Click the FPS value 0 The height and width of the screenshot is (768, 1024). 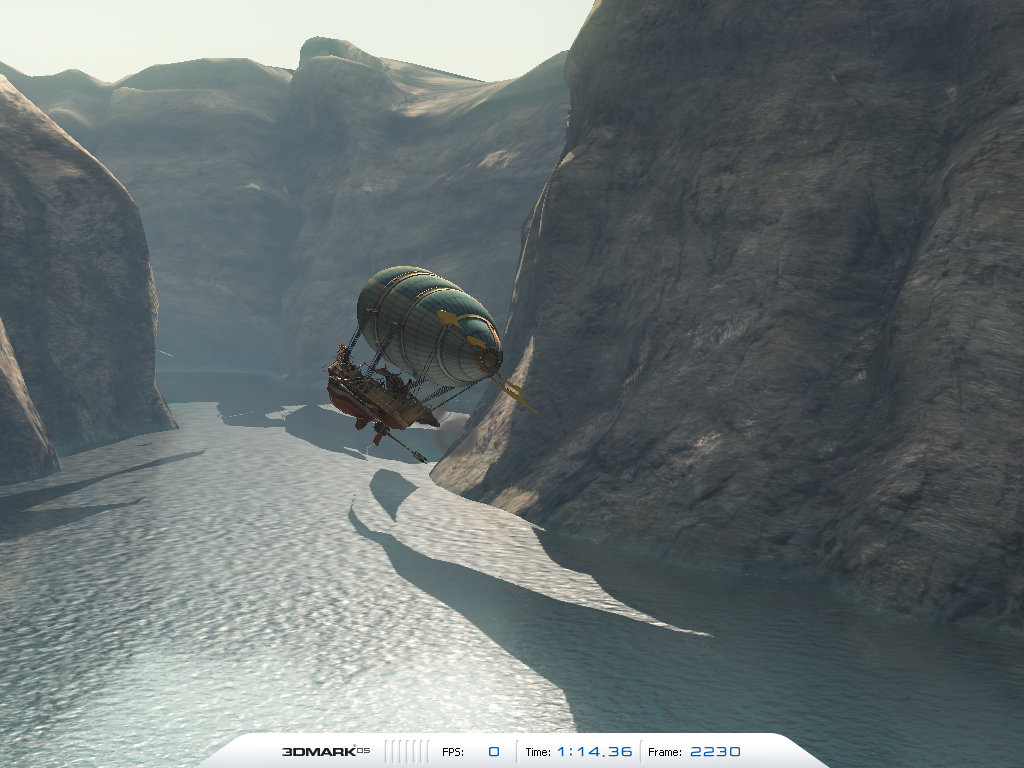pos(494,752)
